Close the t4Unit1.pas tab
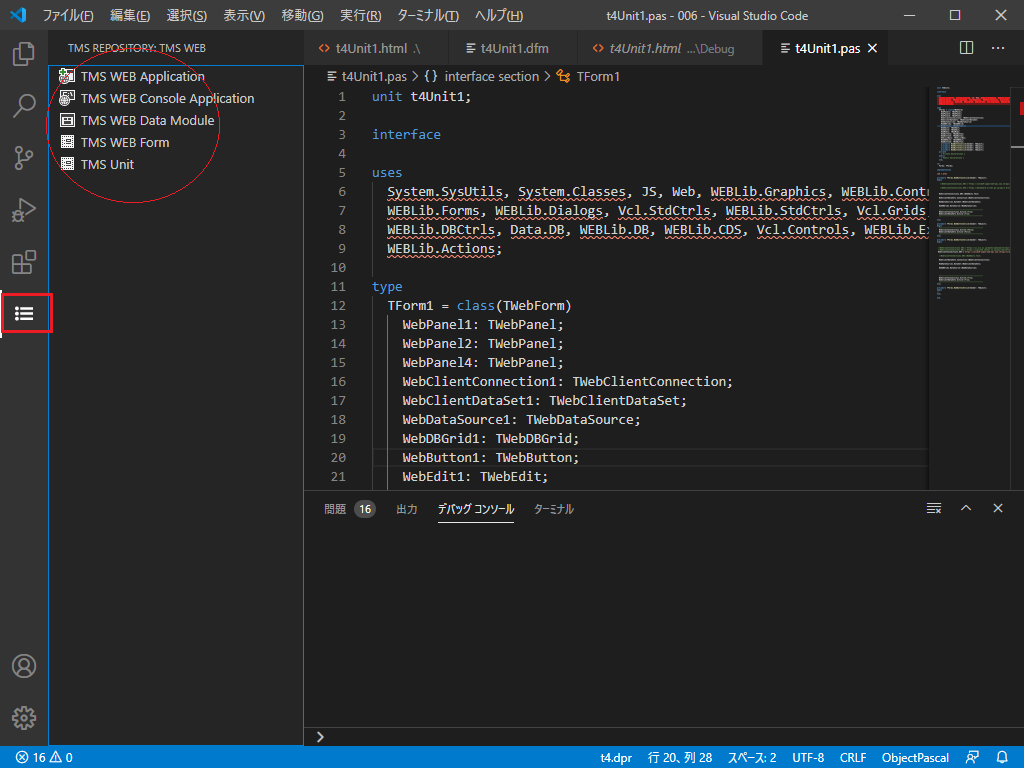This screenshot has width=1024, height=768. click(x=872, y=48)
